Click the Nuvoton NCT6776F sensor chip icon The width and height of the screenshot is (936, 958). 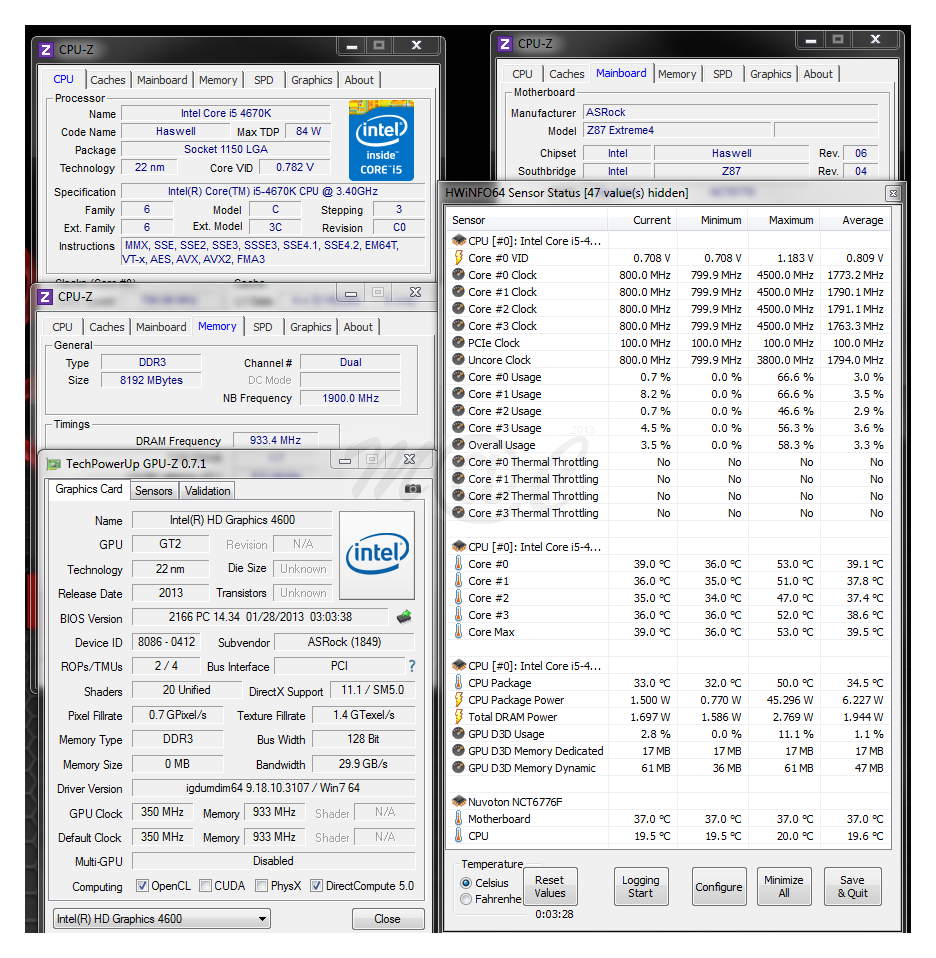pos(459,802)
